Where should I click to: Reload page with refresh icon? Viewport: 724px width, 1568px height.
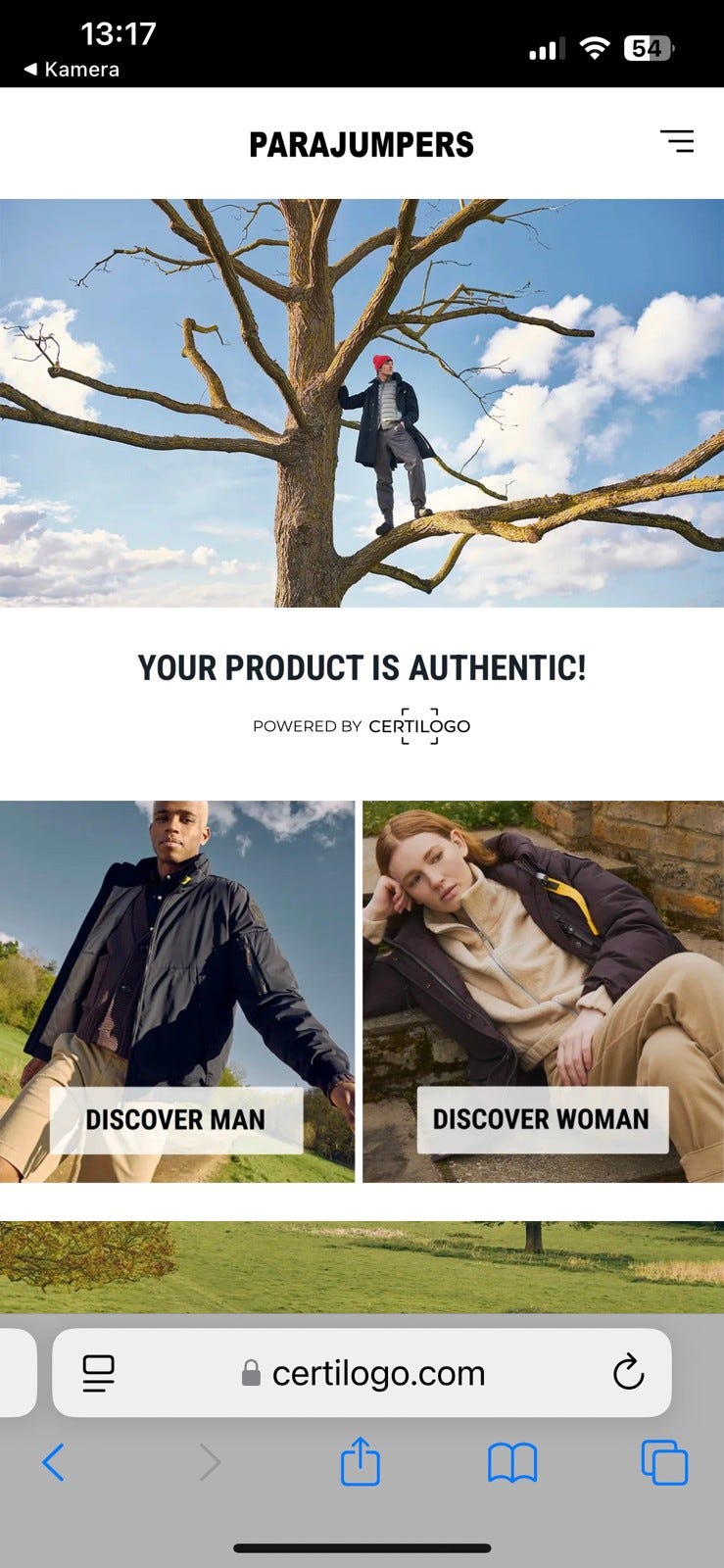click(x=628, y=1372)
